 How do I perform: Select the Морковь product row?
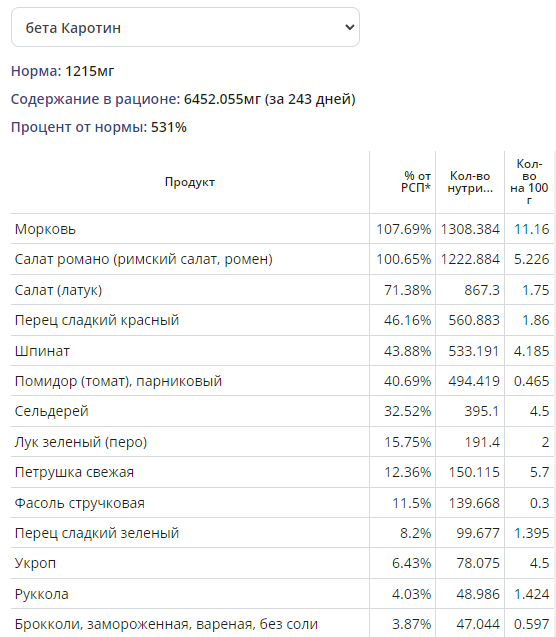pyautogui.click(x=282, y=229)
